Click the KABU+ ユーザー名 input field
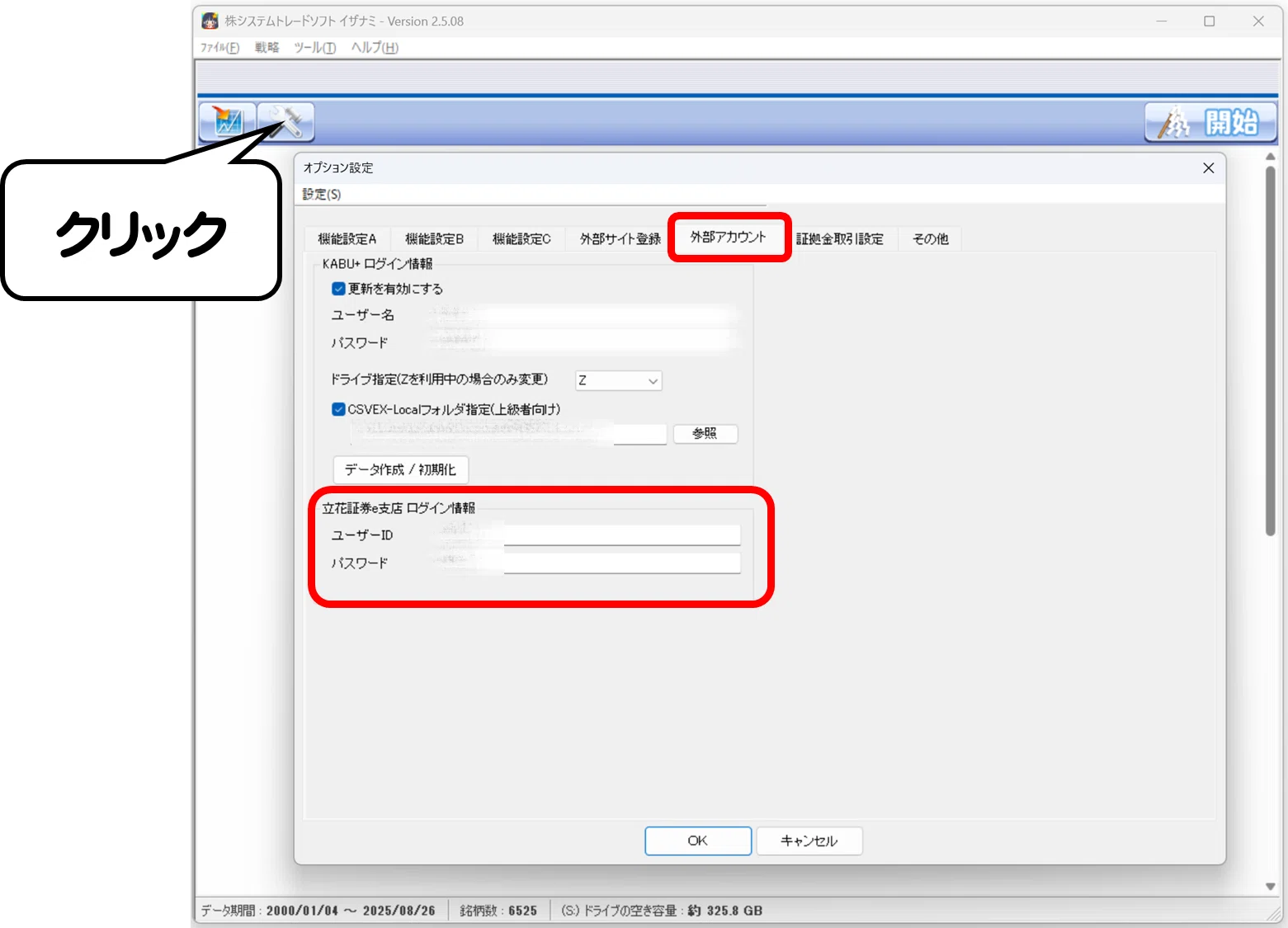Image resolution: width=1288 pixels, height=928 pixels. [583, 314]
